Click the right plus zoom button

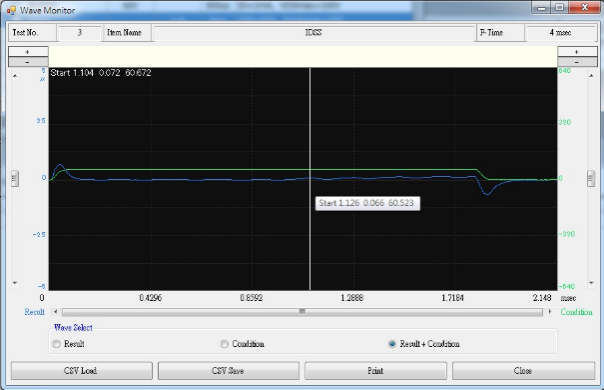click(577, 52)
